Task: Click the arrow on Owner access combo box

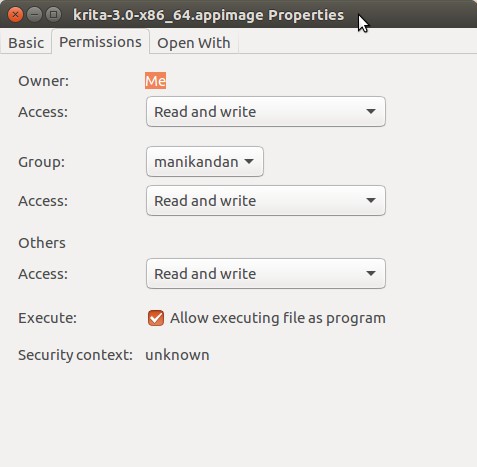Action: [371, 111]
